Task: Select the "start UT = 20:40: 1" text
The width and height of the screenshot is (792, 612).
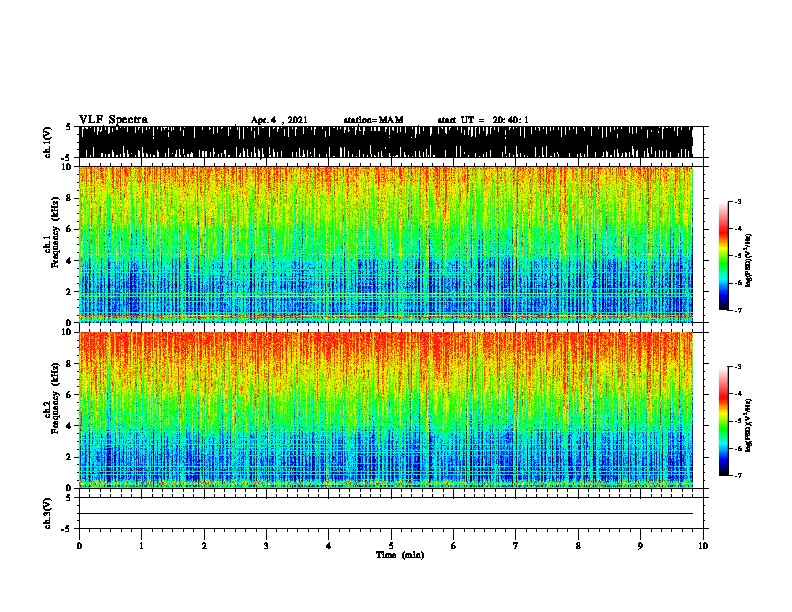Action: click(483, 120)
